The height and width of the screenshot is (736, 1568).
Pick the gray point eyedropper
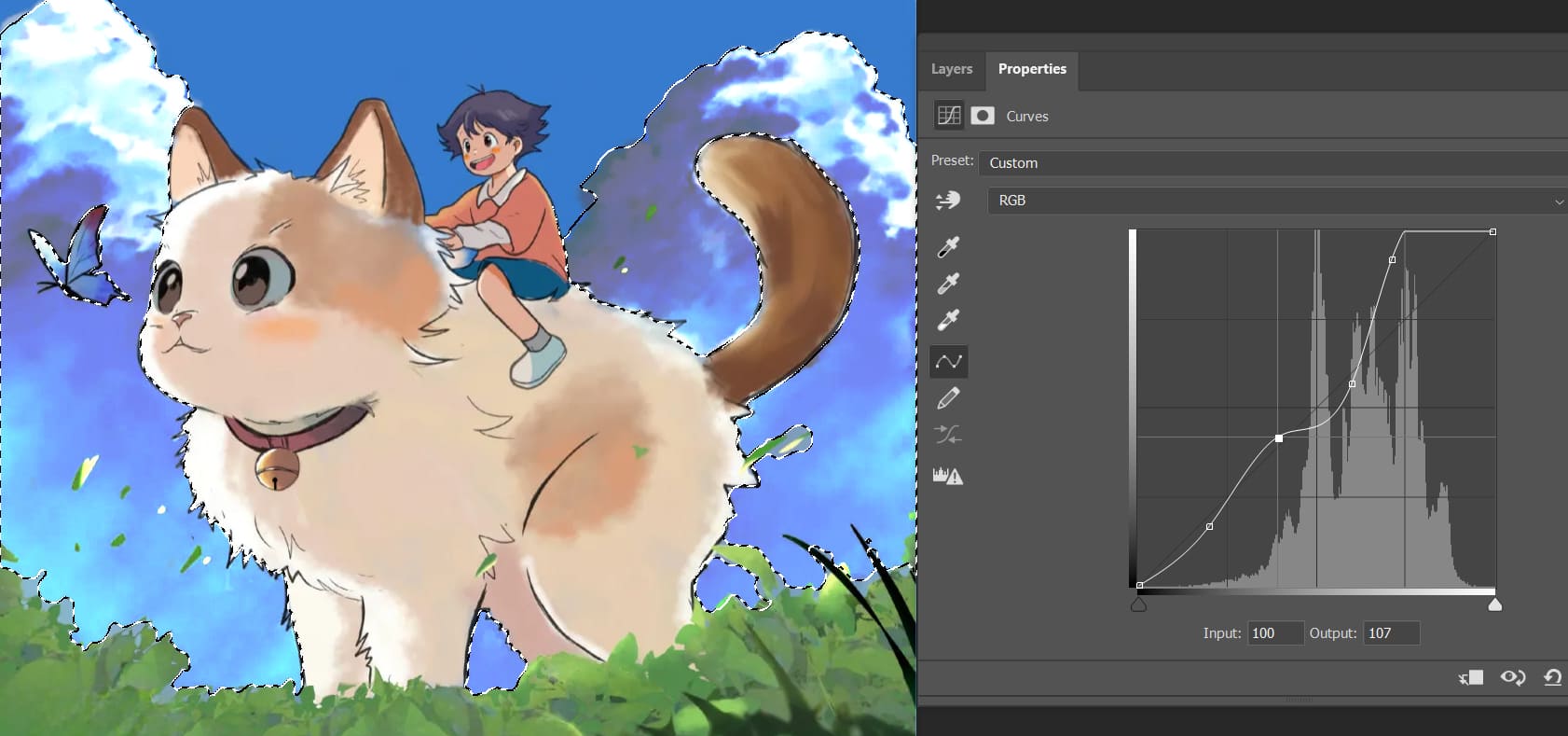click(x=948, y=284)
